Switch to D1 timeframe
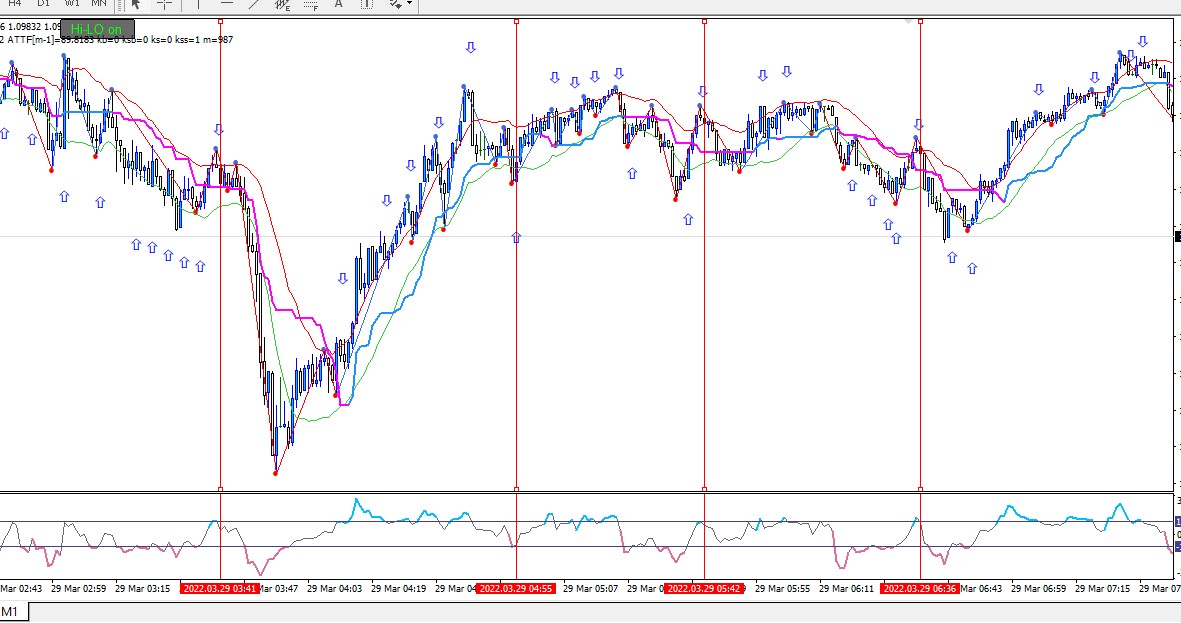The width and height of the screenshot is (1181, 623). [43, 4]
